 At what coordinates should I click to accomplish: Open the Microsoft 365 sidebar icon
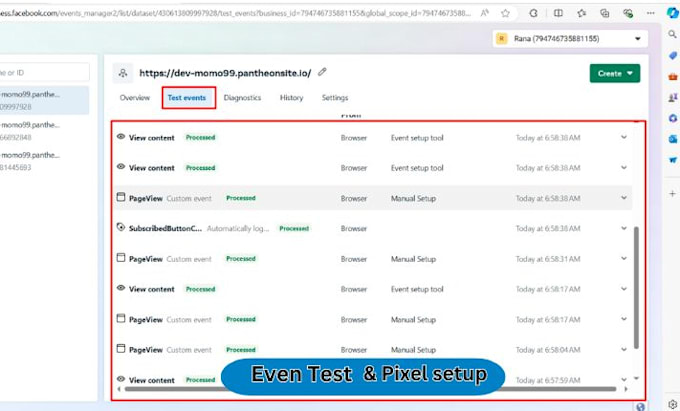point(673,118)
